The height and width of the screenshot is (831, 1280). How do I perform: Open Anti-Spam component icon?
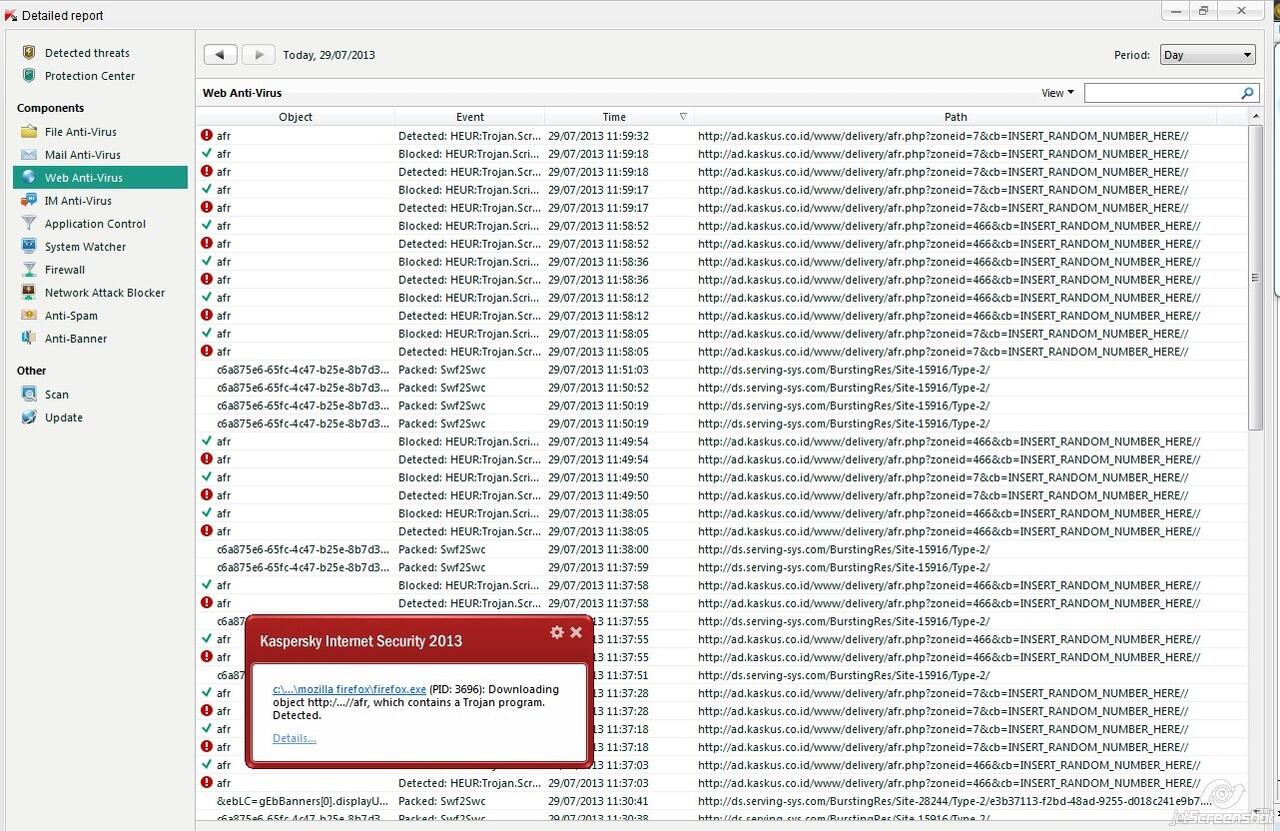pyautogui.click(x=29, y=316)
